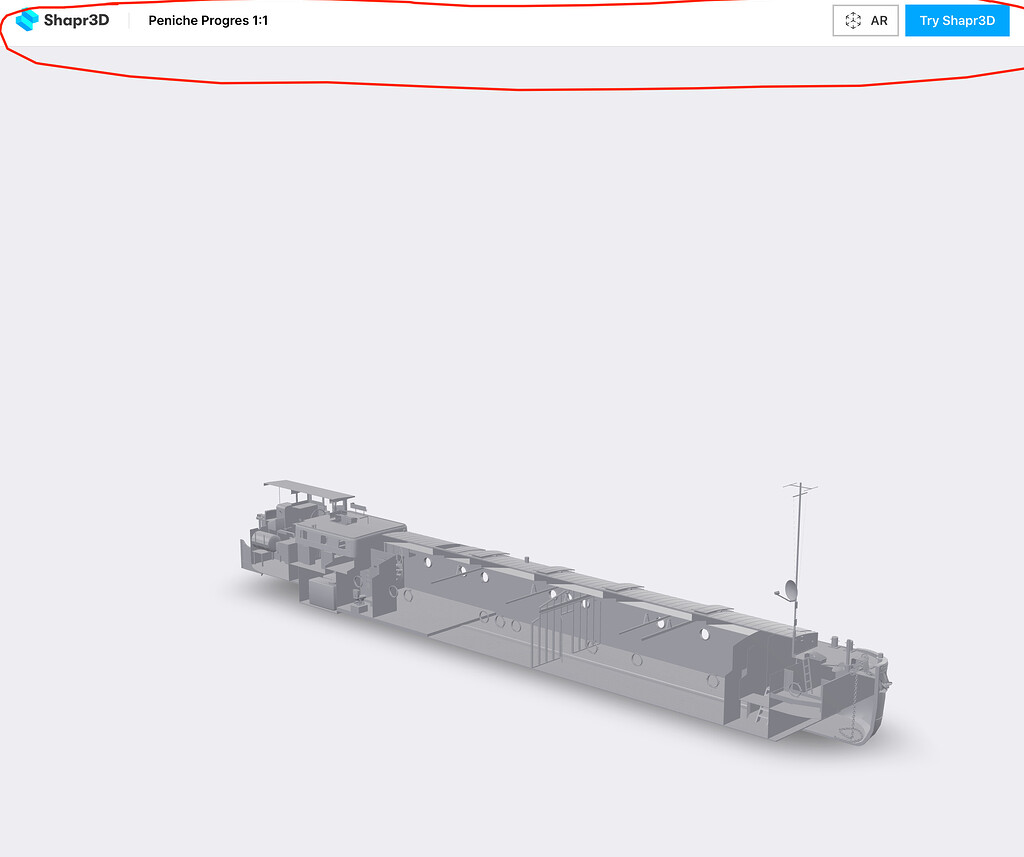Click the Peniche Progres 1:1 title

tap(207, 20)
